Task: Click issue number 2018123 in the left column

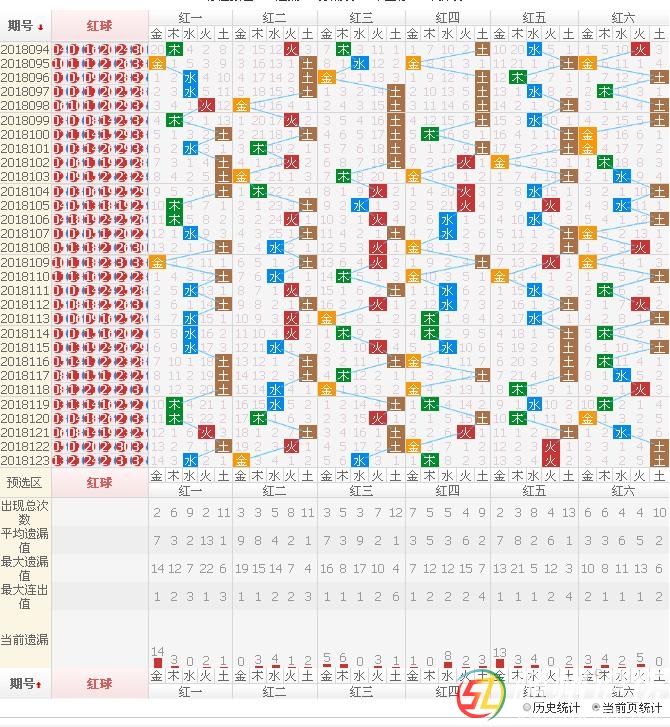Action: 25,461
